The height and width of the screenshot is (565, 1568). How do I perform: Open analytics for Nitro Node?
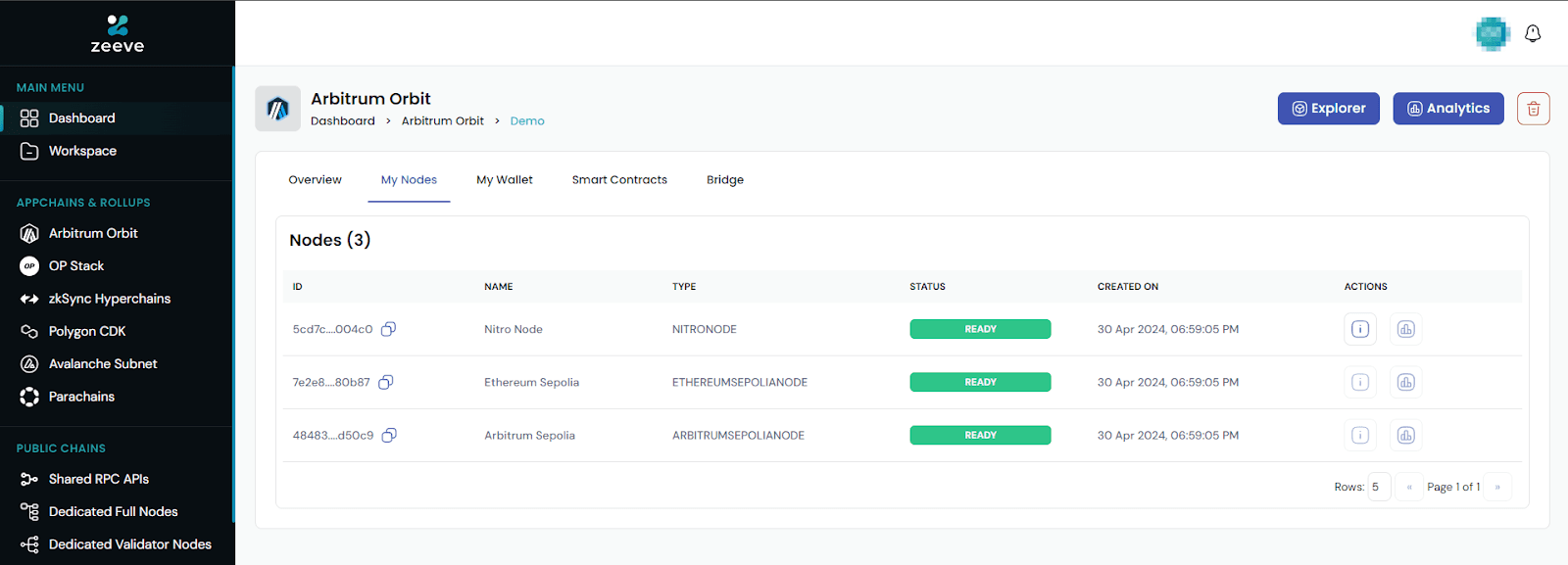pos(1406,329)
